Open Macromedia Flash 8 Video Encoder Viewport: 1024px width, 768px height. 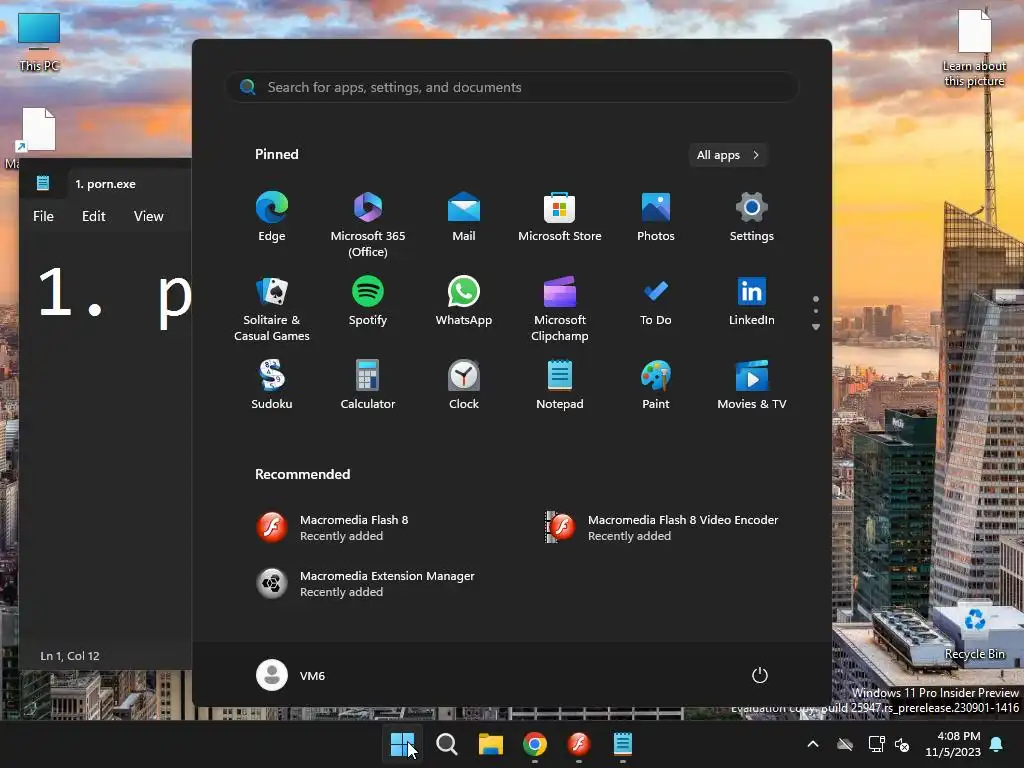pos(660,528)
